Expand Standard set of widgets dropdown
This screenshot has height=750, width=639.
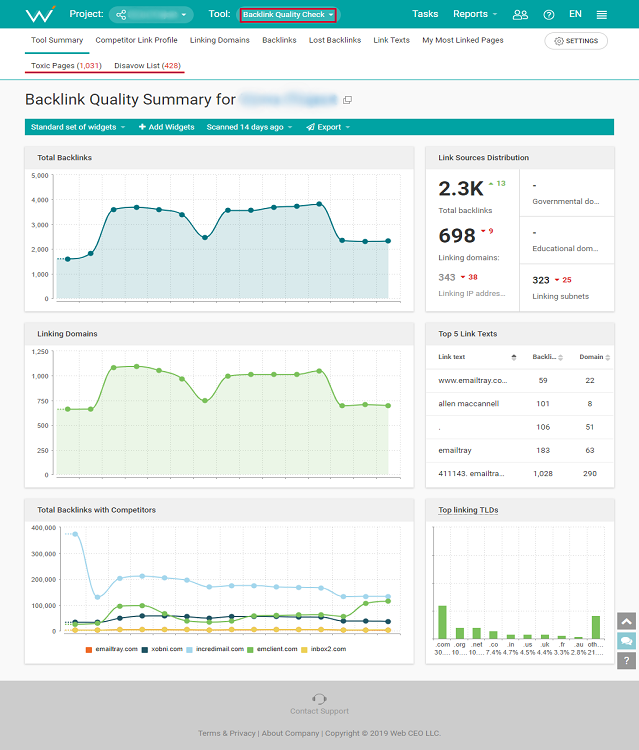(x=78, y=127)
